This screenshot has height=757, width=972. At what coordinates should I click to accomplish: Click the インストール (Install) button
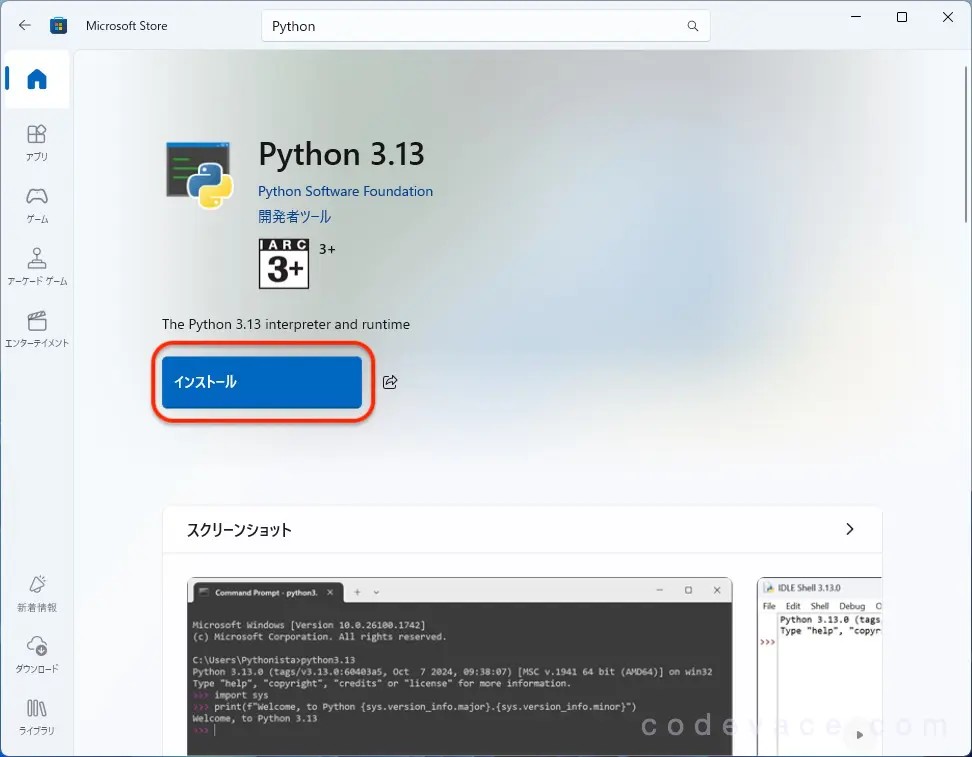point(260,381)
